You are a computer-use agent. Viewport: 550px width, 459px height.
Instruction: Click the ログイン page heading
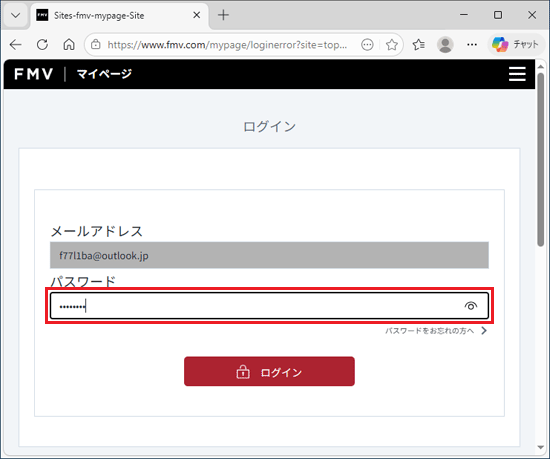click(x=269, y=127)
